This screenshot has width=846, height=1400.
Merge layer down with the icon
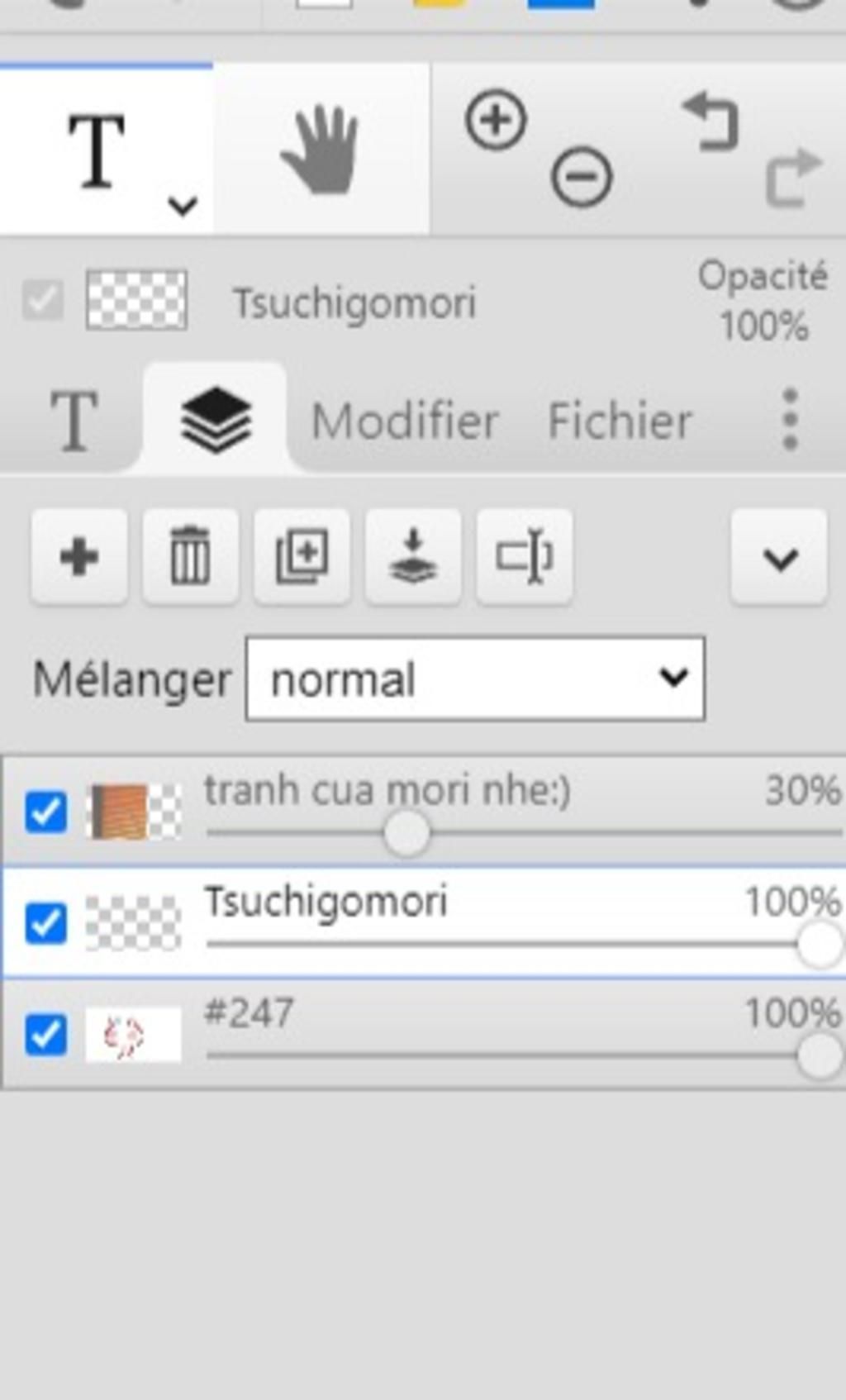(x=413, y=556)
